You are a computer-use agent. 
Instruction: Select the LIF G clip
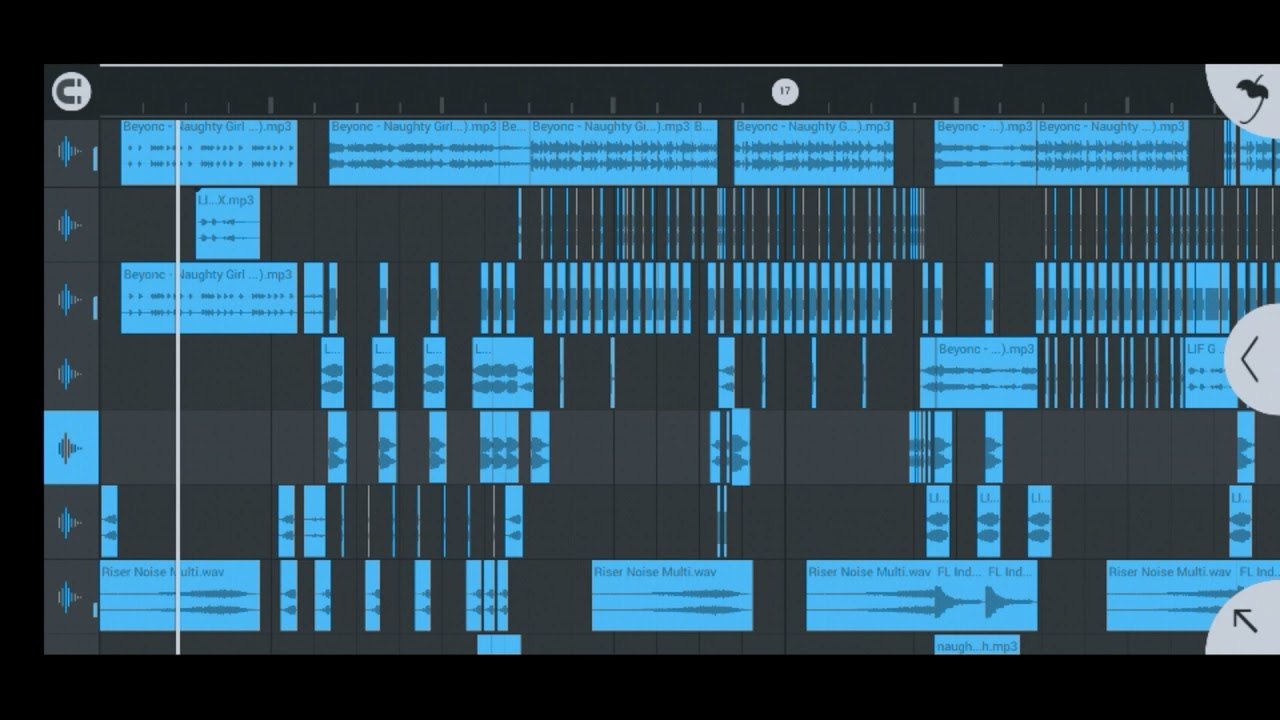point(1210,373)
